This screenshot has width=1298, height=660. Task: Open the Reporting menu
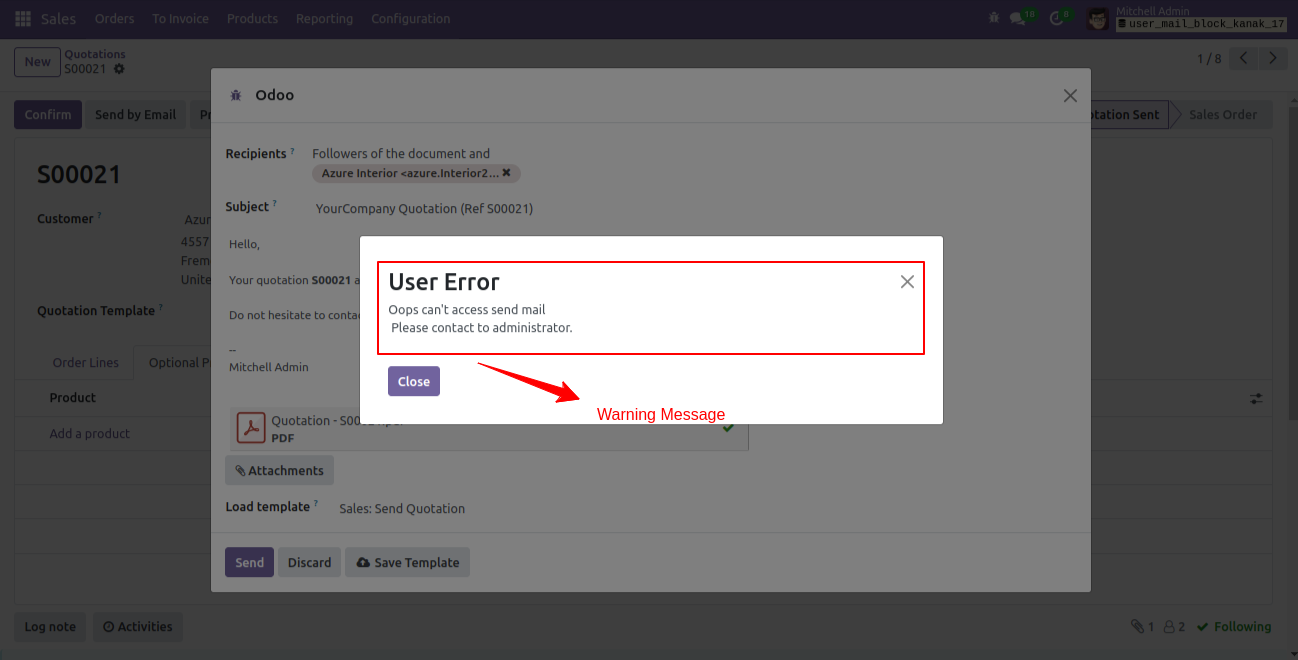pos(324,19)
